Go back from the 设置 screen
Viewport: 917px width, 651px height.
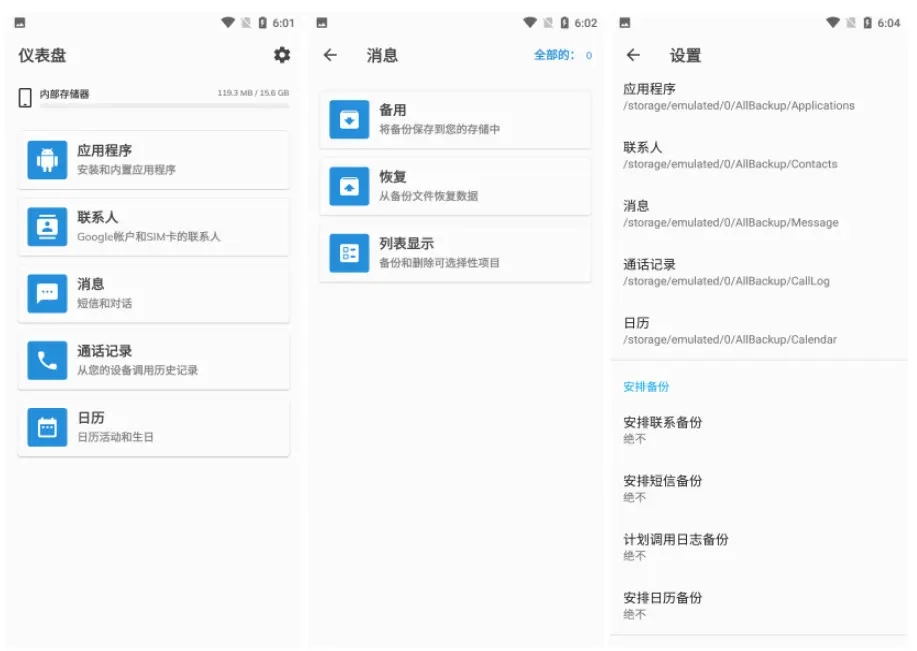633,56
